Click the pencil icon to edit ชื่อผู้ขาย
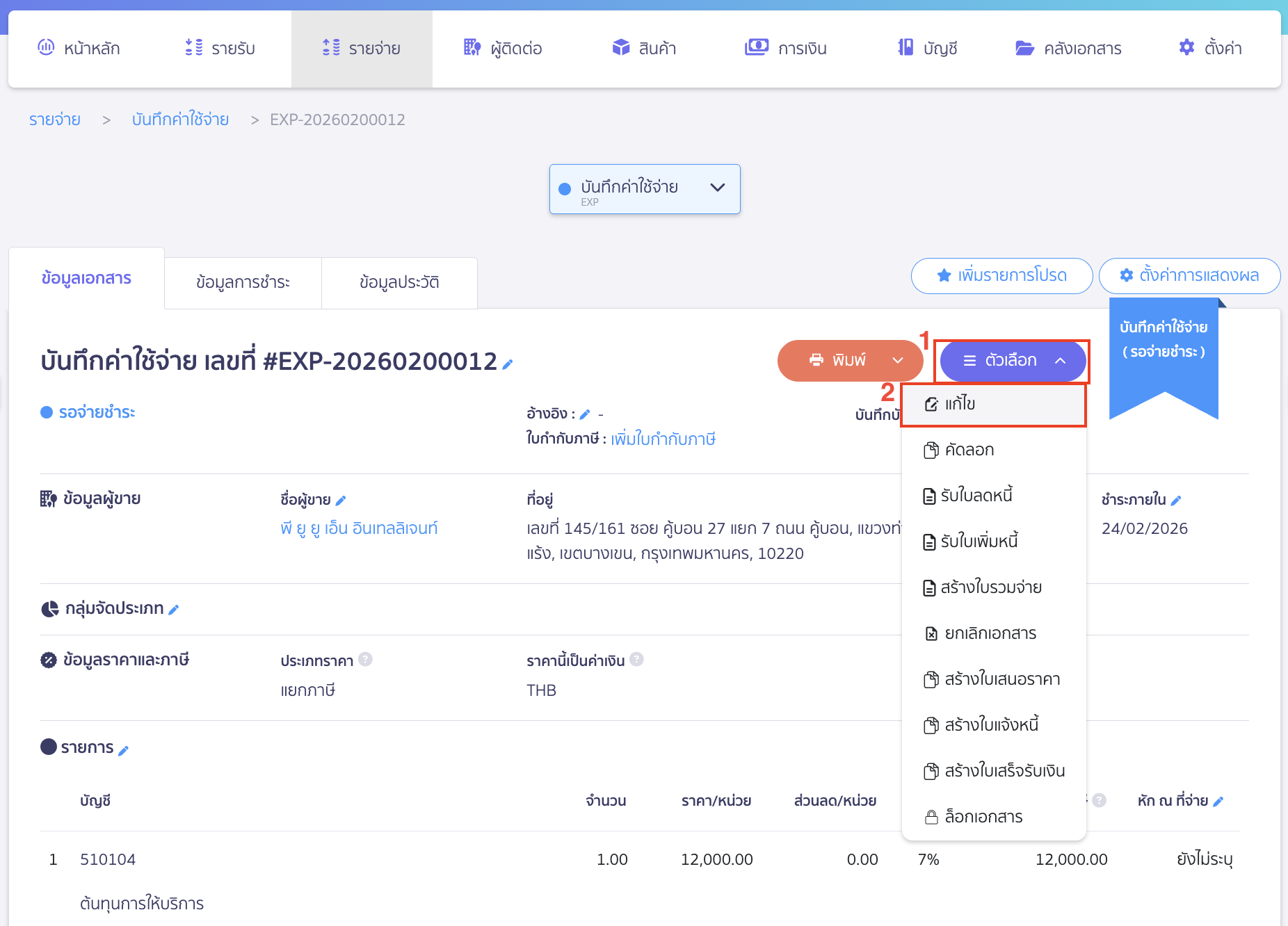The image size is (1288, 926). (x=341, y=500)
